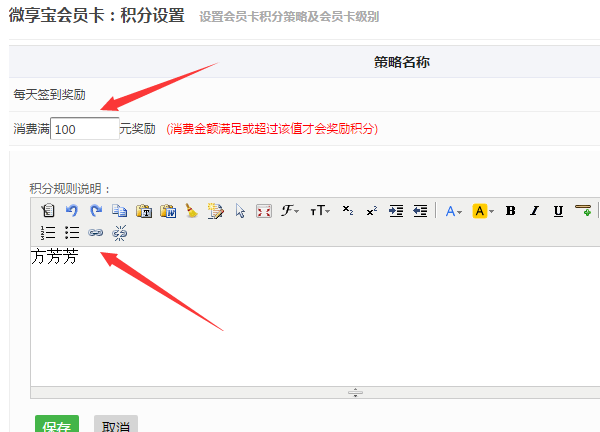Open the font size dropdown
600x432 pixels.
[x=320, y=210]
